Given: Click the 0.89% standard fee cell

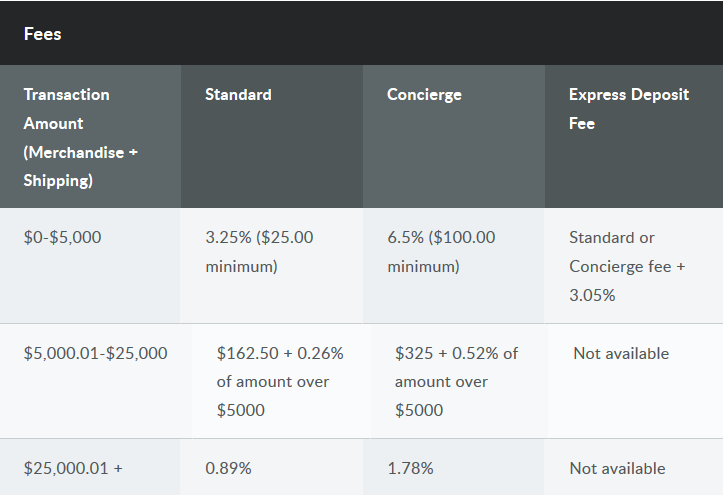Looking at the screenshot, I should [228, 468].
